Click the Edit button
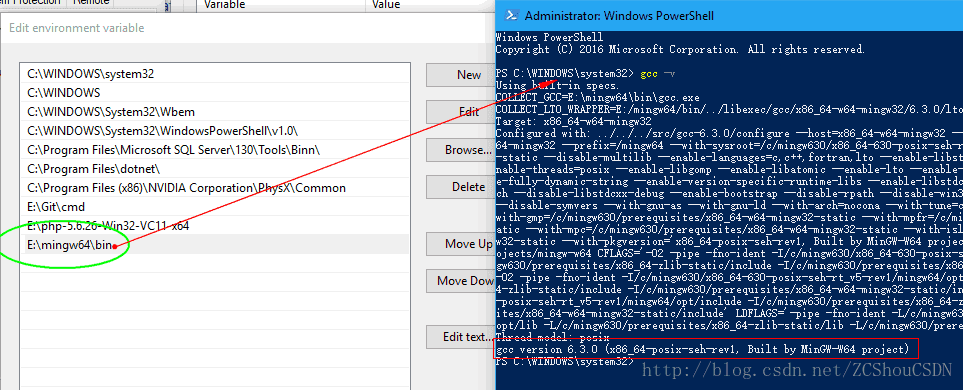This screenshot has width=963, height=390. [x=461, y=112]
